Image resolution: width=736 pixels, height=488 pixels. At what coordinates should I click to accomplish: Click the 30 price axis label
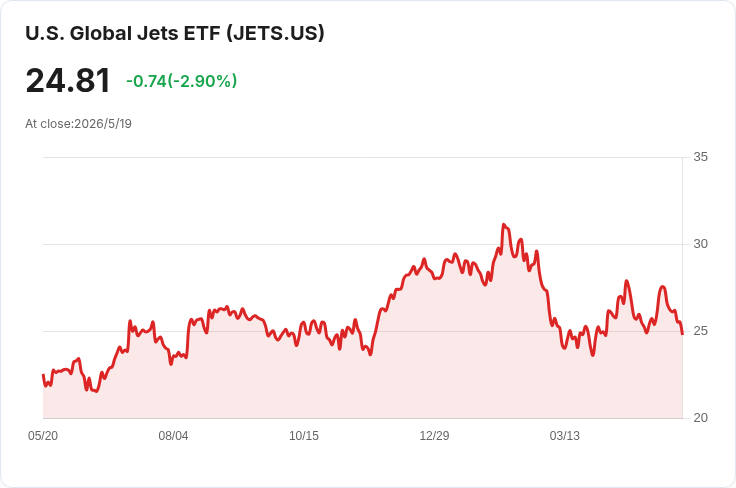point(700,244)
